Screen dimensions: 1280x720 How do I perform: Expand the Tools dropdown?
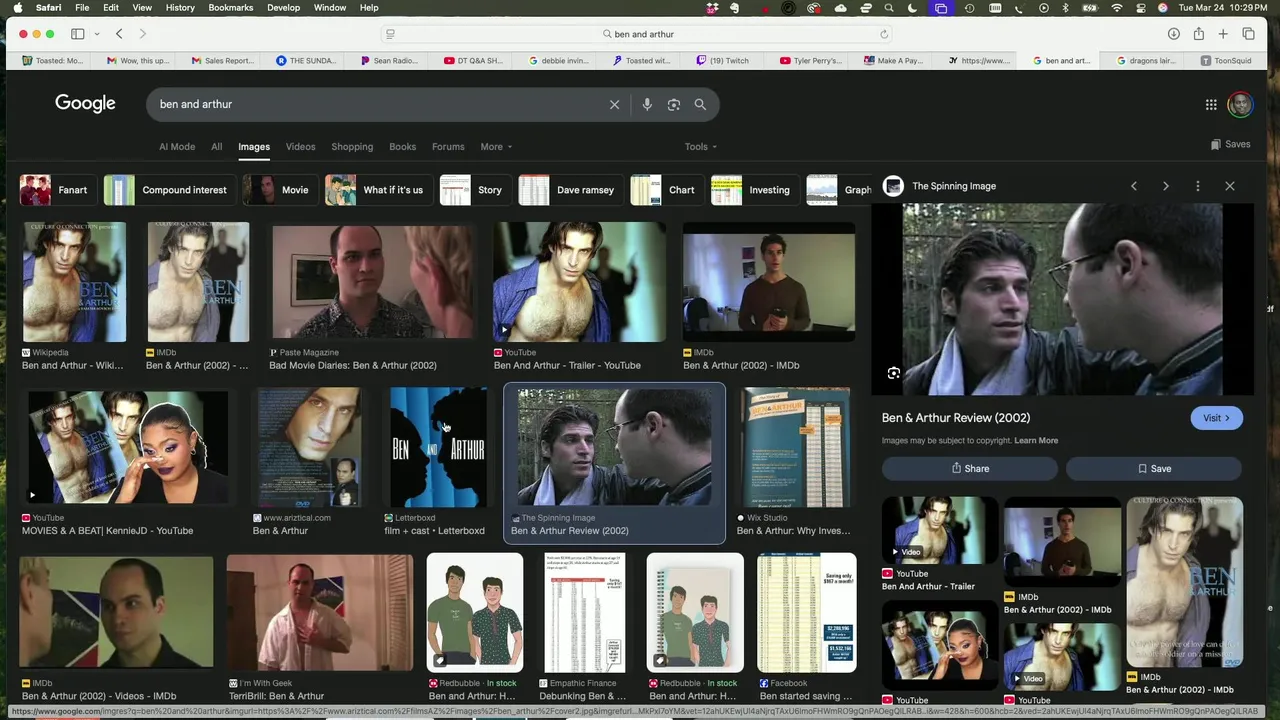pyautogui.click(x=701, y=147)
